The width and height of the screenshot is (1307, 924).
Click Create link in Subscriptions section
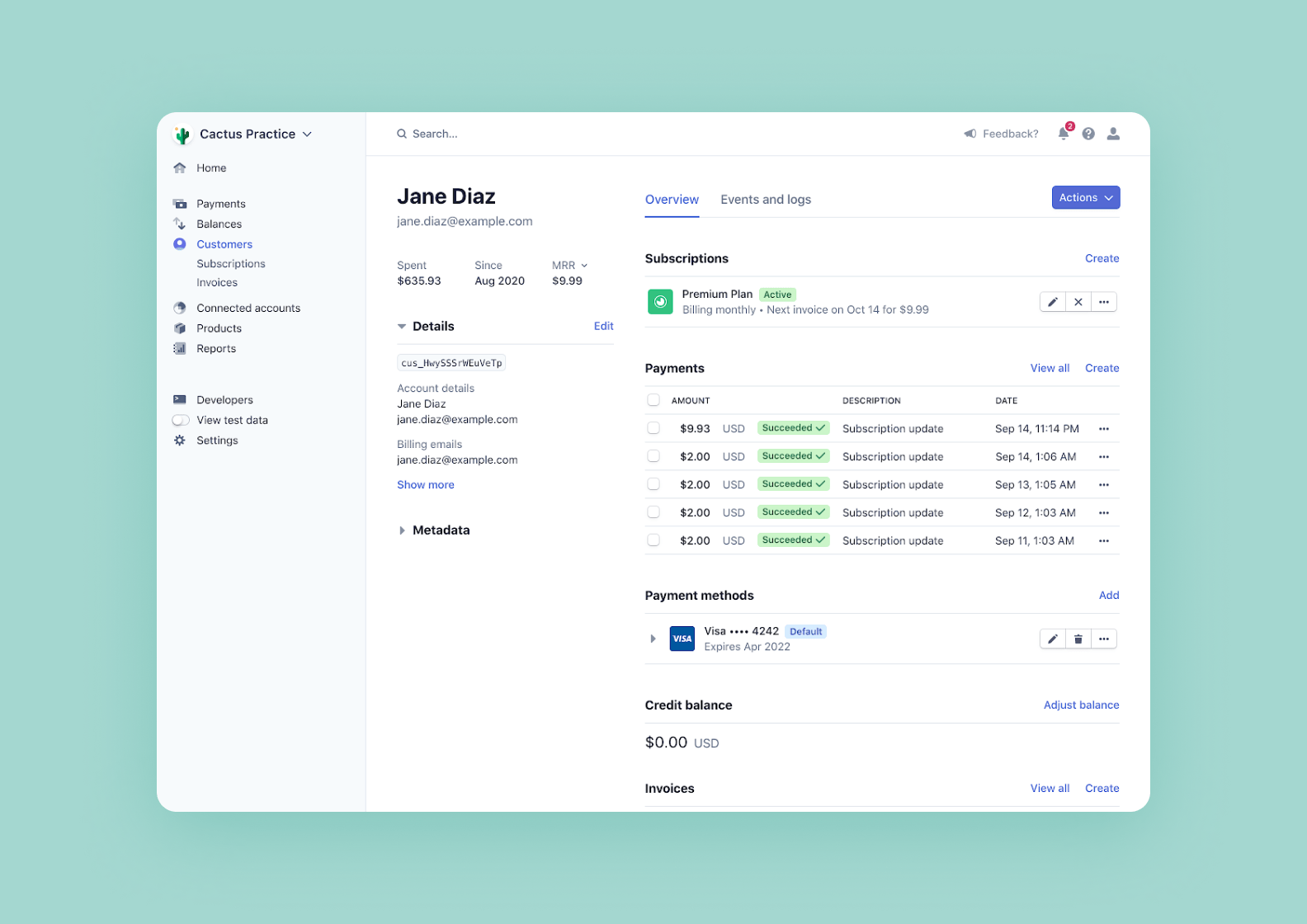[x=1102, y=258]
